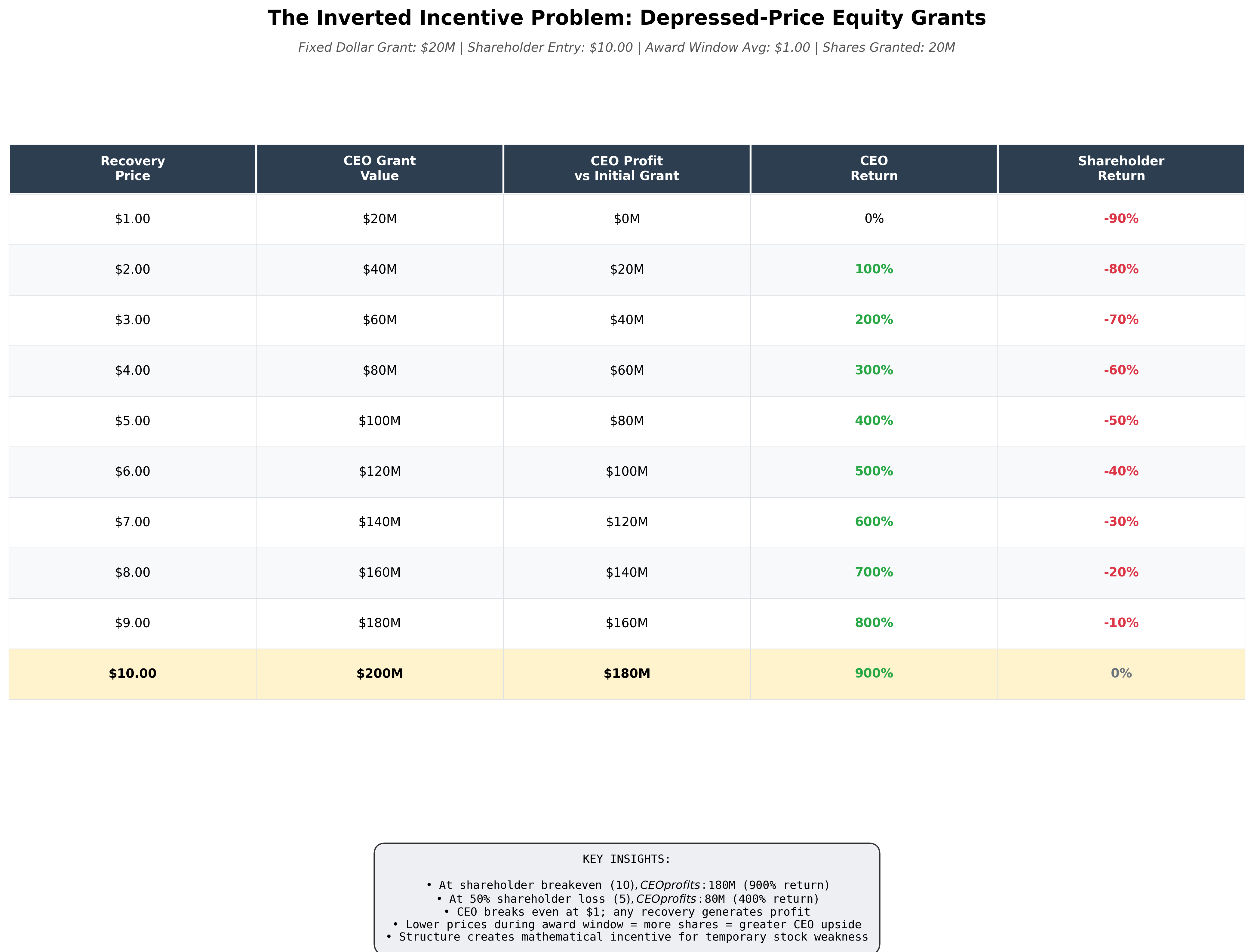Click the insight about temporary stock weakness
Screen dimensions: 1254x952
626,937
